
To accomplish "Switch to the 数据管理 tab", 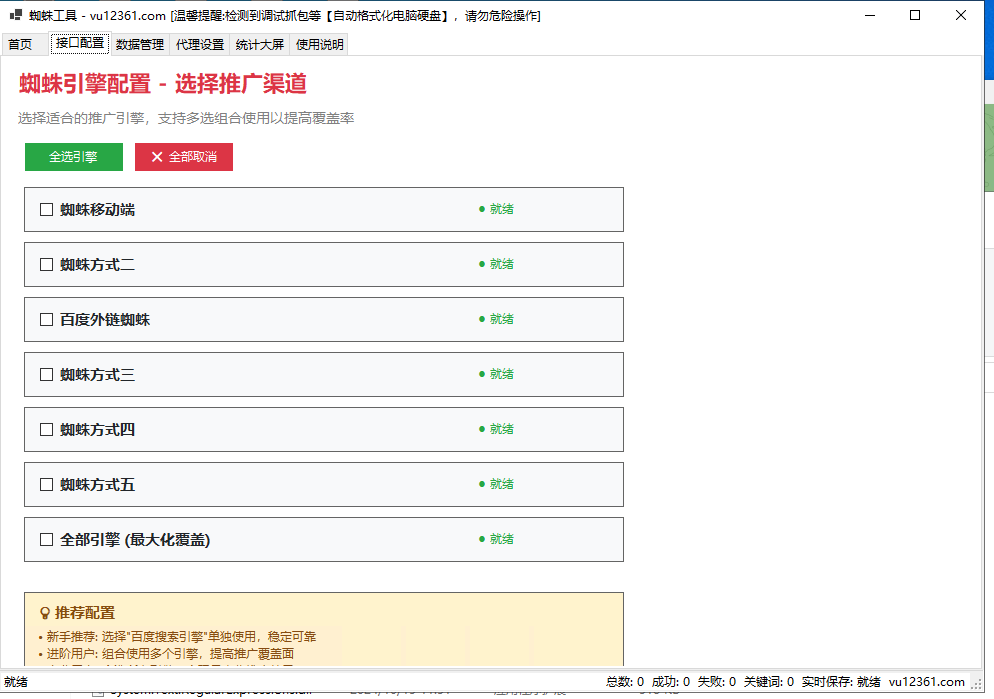I will click(139, 44).
